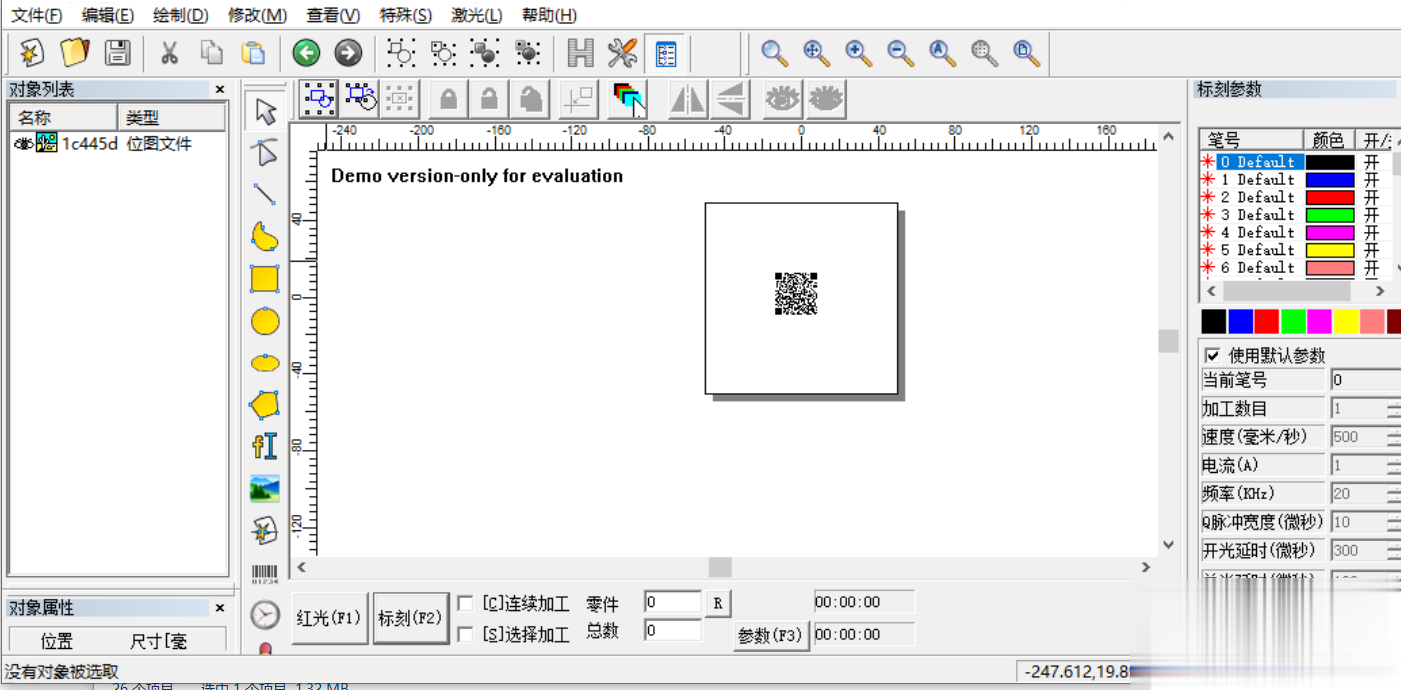
Task: Click the vertical mirror icon
Action: tap(729, 98)
